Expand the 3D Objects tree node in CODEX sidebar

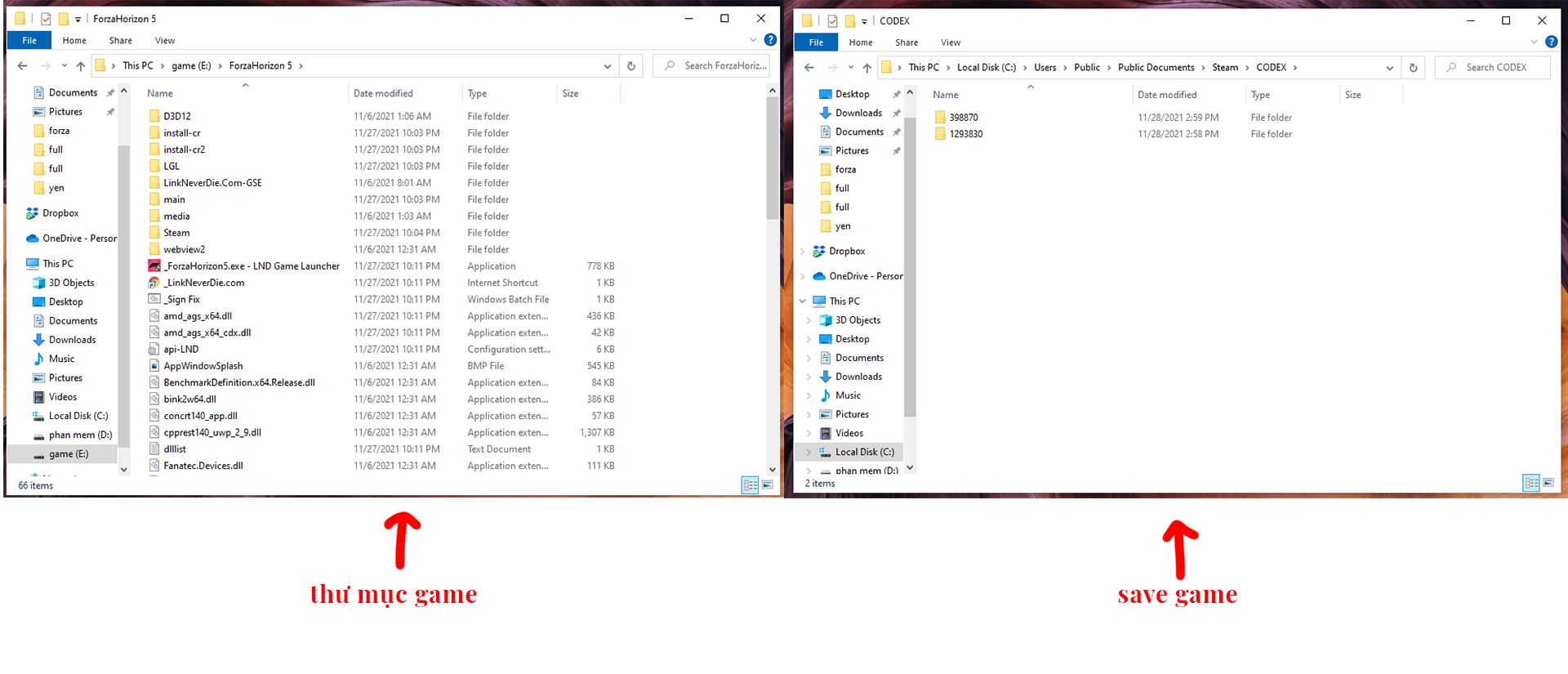808,320
